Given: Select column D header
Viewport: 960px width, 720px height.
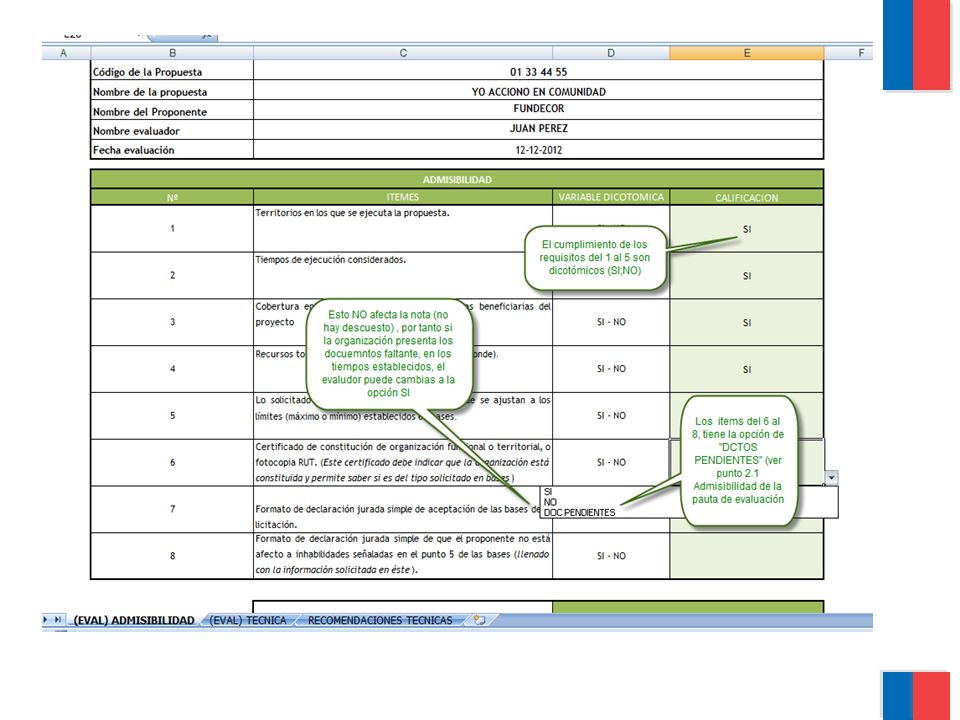Looking at the screenshot, I should (611, 53).
